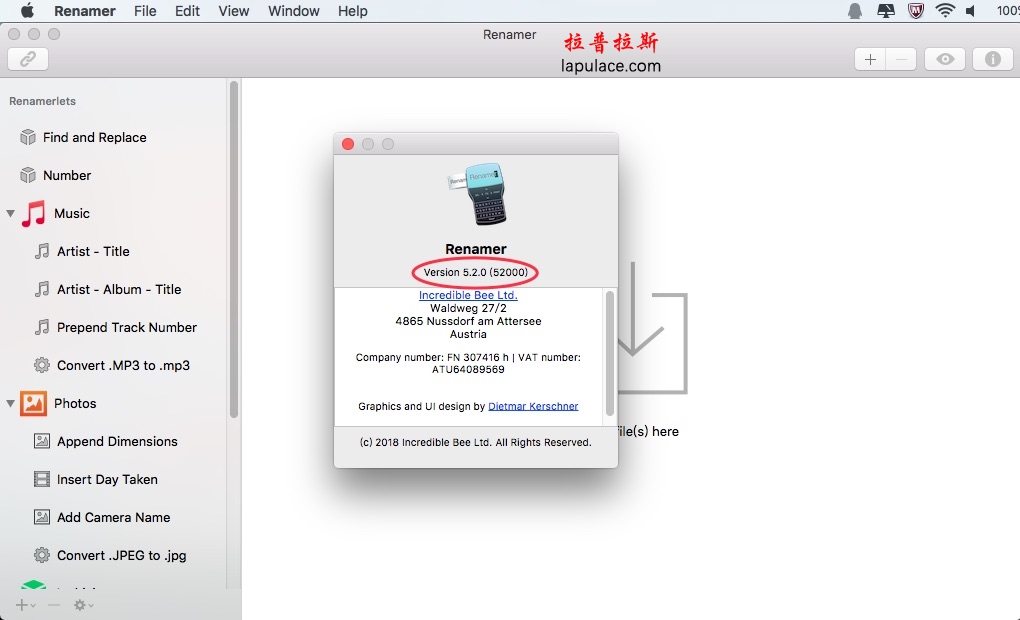Image resolution: width=1020 pixels, height=620 pixels.
Task: Click image icon beside Add Camera Name
Action: [x=42, y=517]
